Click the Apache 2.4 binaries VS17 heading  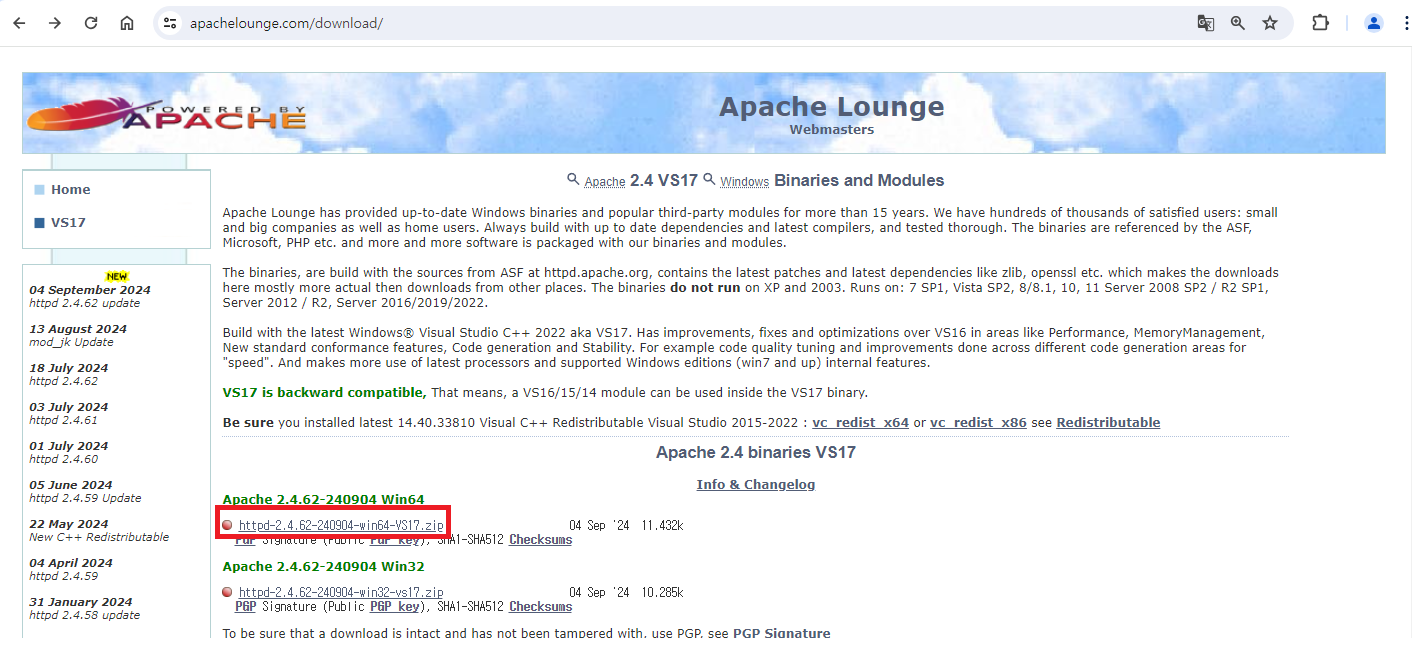756,453
